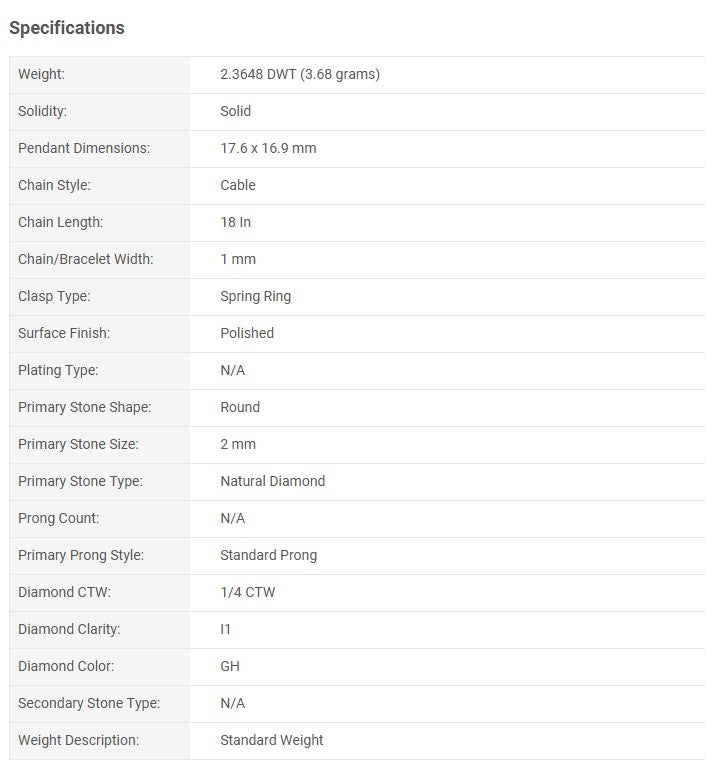This screenshot has width=705, height=772.
Task: Select the Standard Prong value
Action: click(269, 555)
